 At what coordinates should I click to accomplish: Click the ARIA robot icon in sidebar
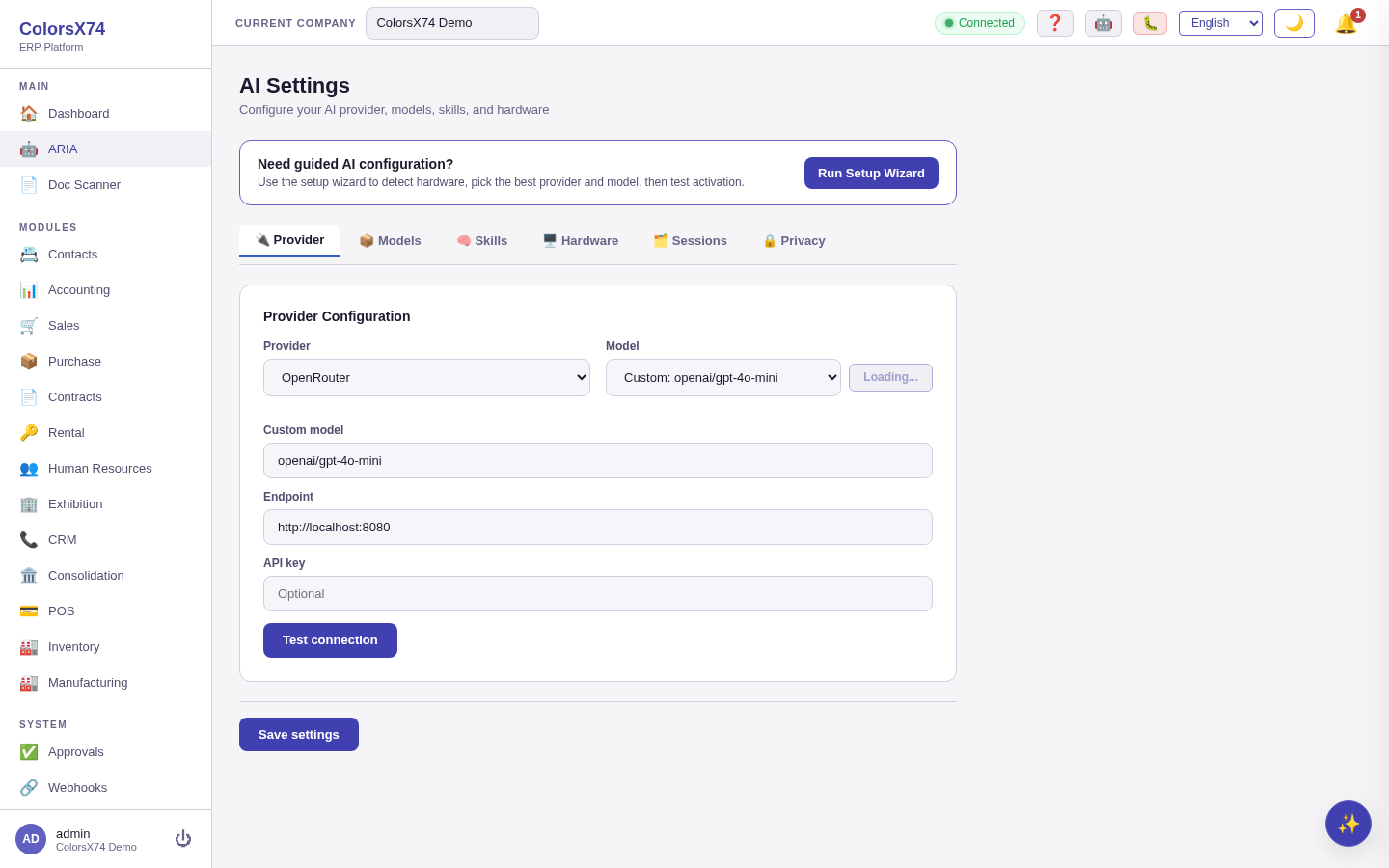(x=29, y=149)
